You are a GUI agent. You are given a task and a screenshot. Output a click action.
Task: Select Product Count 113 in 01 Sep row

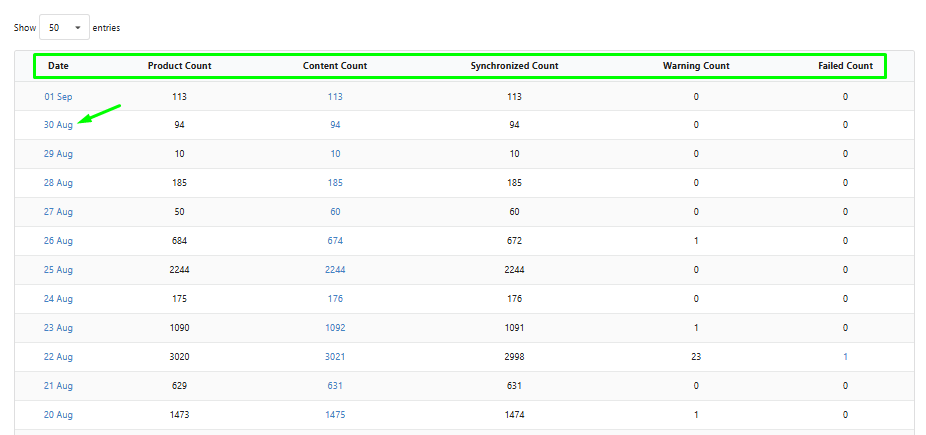180,97
